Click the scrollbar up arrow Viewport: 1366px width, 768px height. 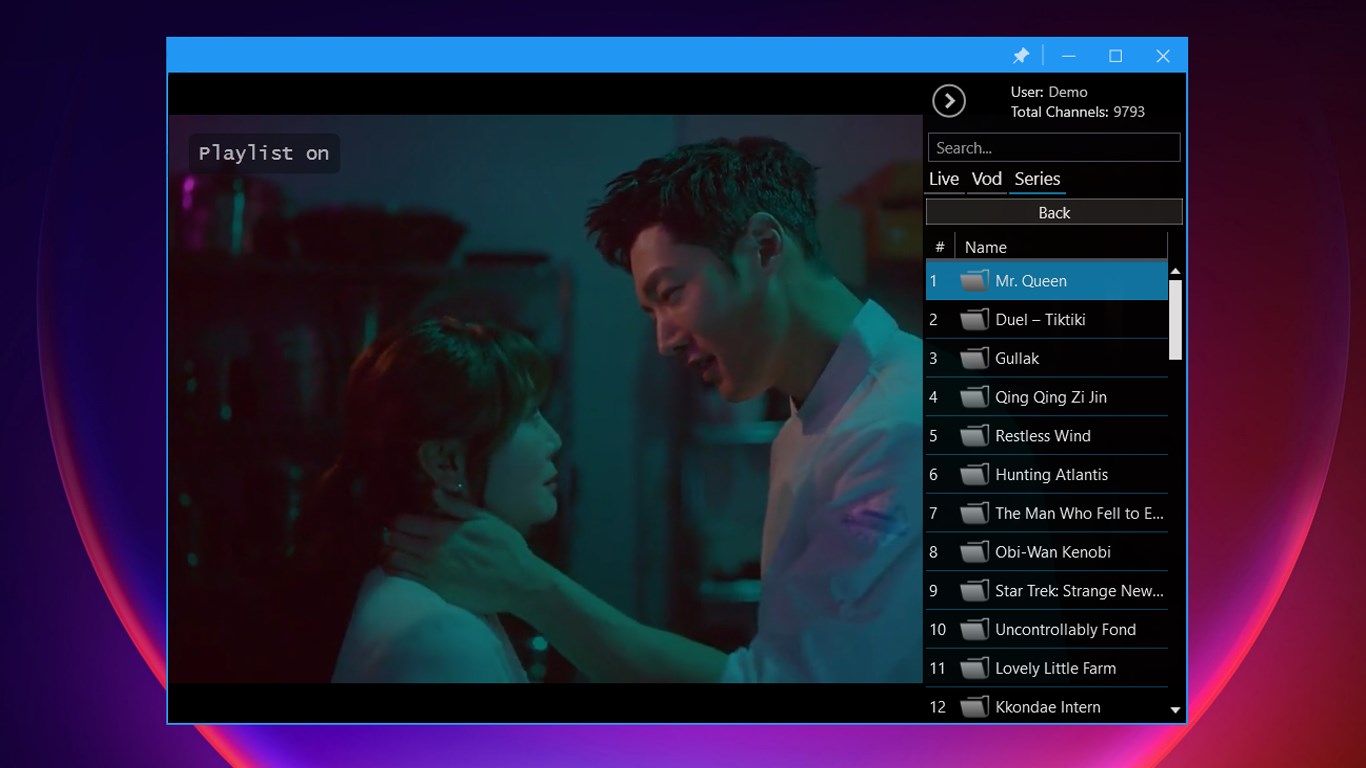point(1175,270)
